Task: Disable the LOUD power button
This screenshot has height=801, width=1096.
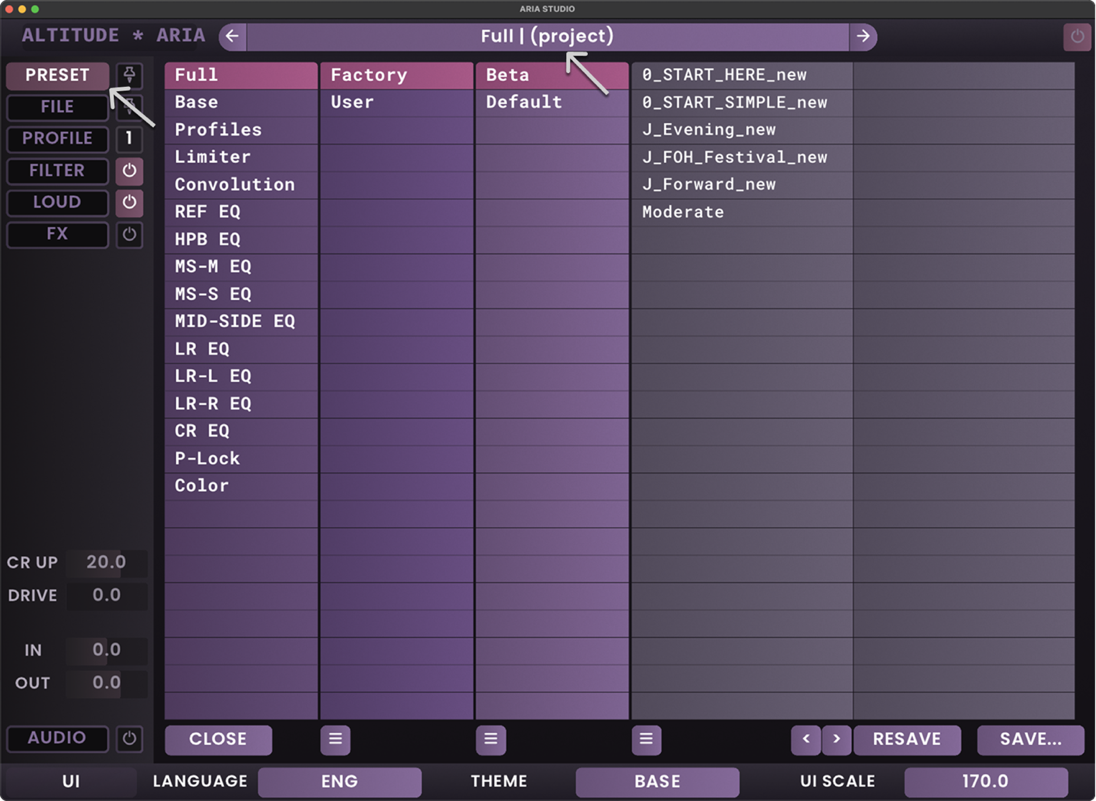Action: point(129,203)
